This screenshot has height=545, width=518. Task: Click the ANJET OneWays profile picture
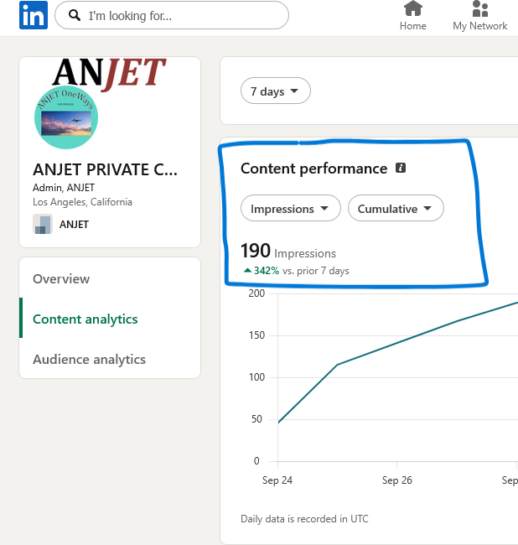[66, 117]
